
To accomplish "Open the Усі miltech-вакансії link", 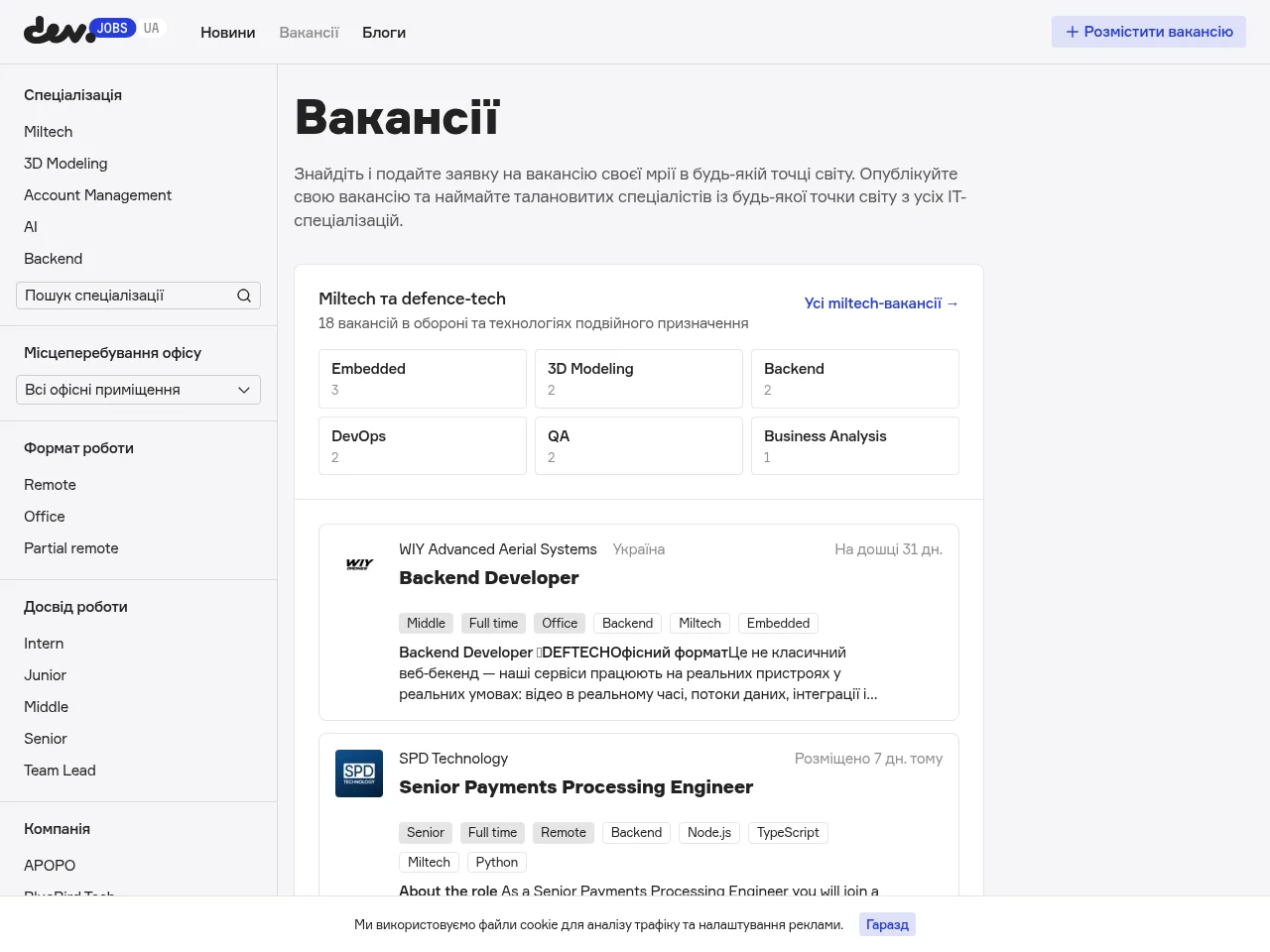I will pyautogui.click(x=881, y=303).
